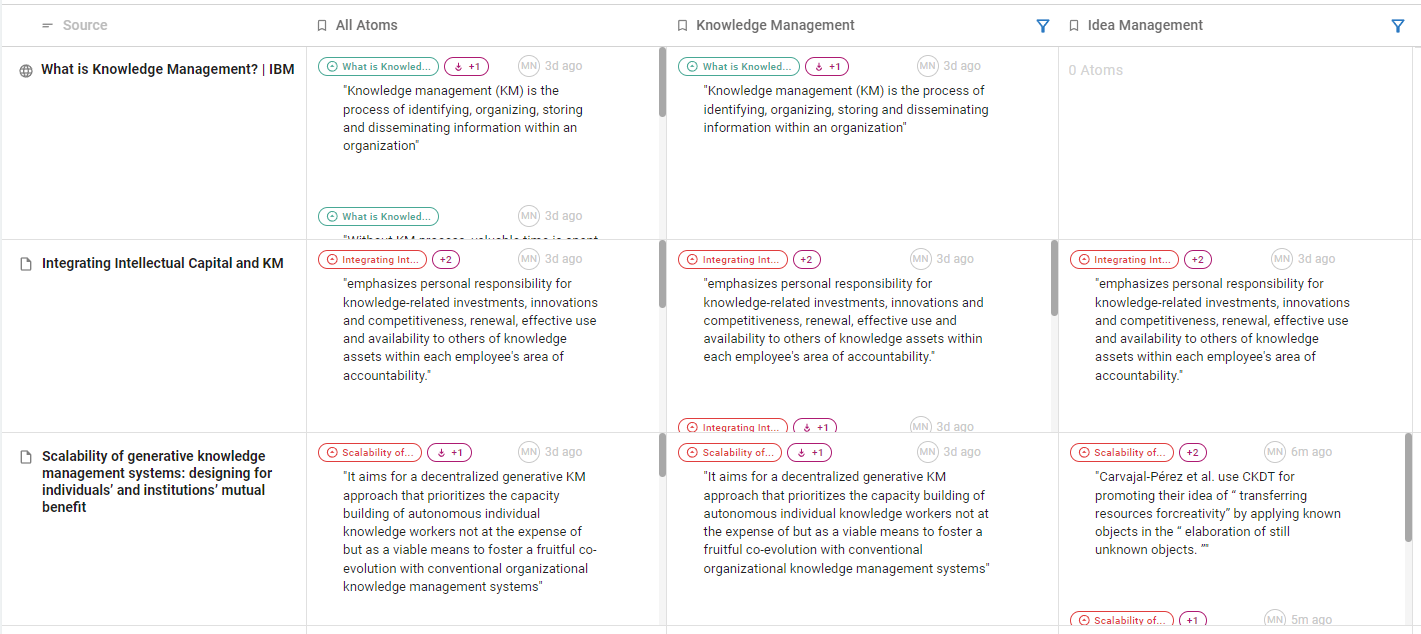Click the Source column sort icon

47,26
